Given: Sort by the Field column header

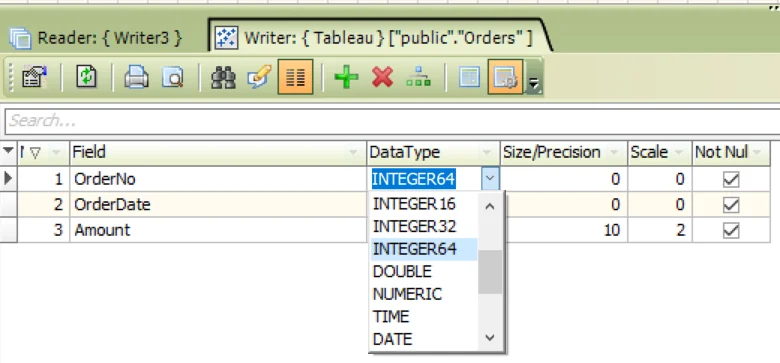Looking at the screenshot, I should pos(218,152).
